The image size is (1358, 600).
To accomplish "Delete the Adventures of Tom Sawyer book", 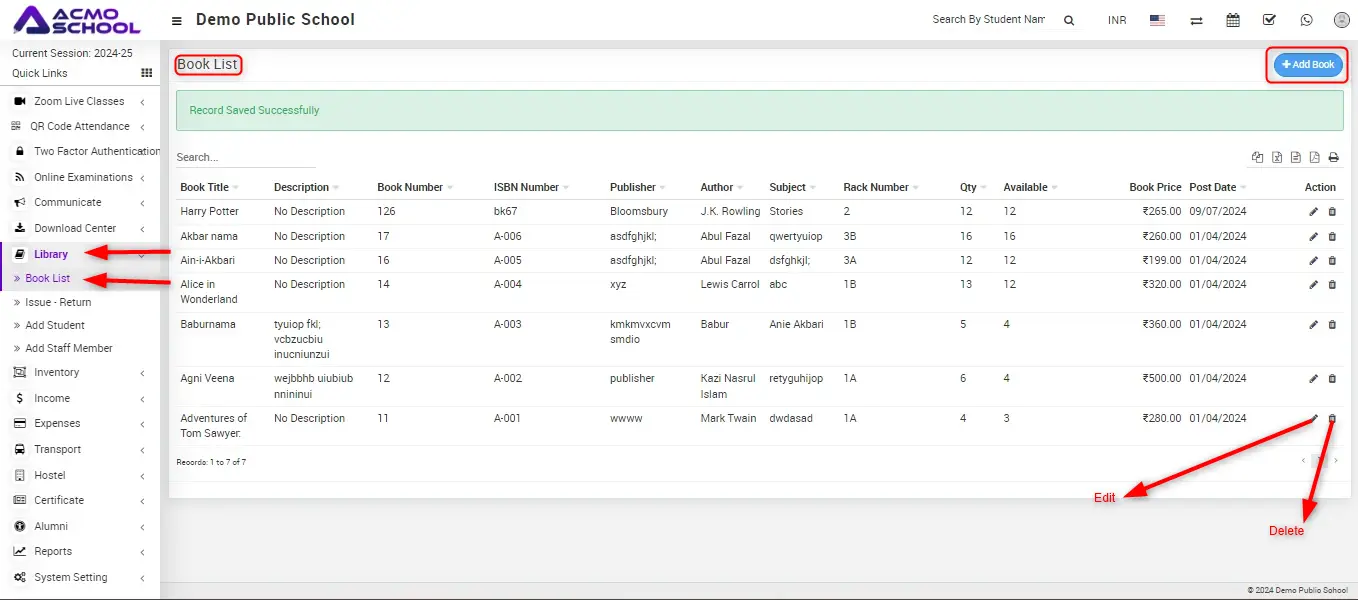I will tap(1332, 419).
